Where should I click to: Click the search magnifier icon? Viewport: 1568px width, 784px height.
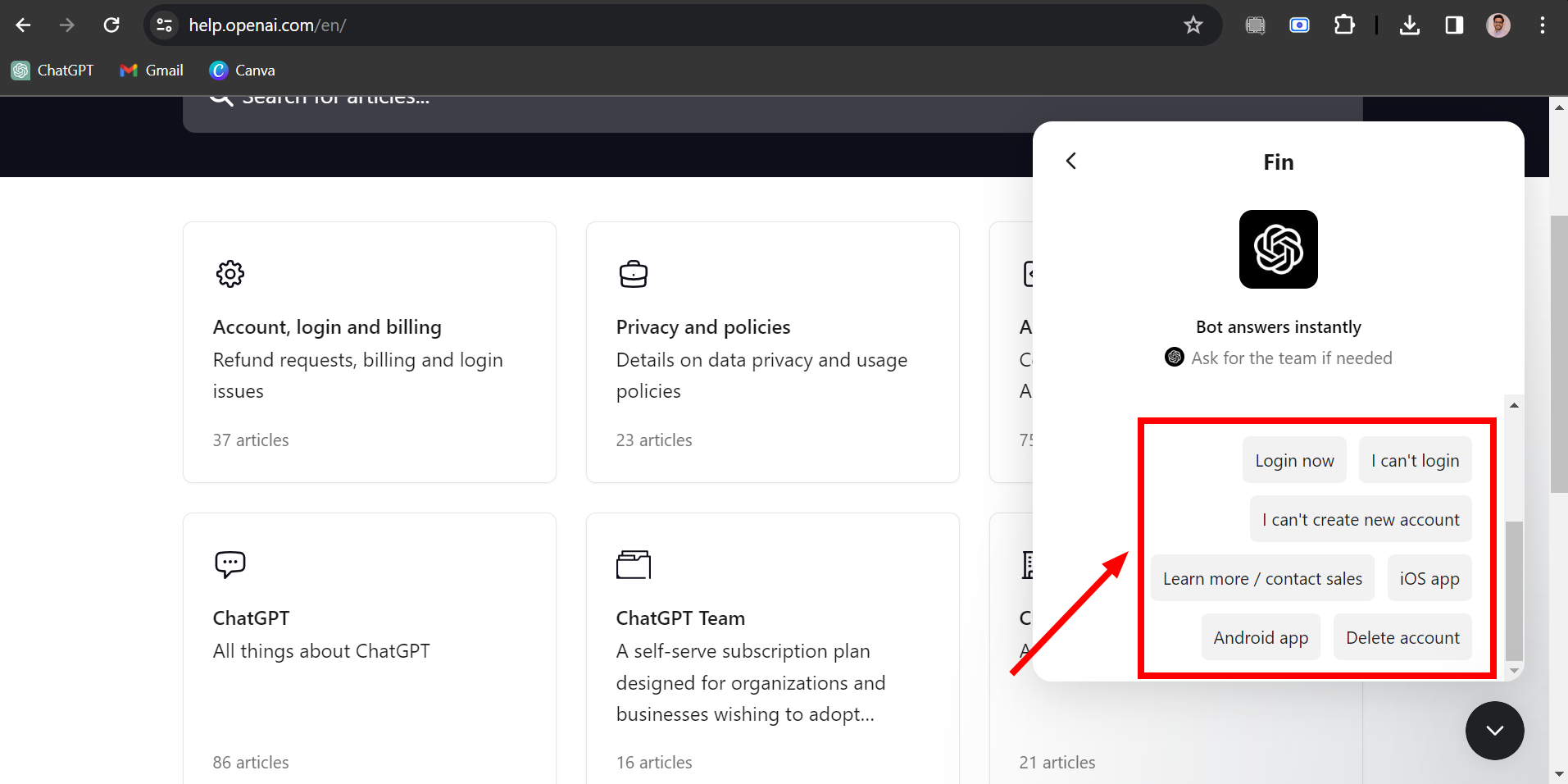(220, 100)
